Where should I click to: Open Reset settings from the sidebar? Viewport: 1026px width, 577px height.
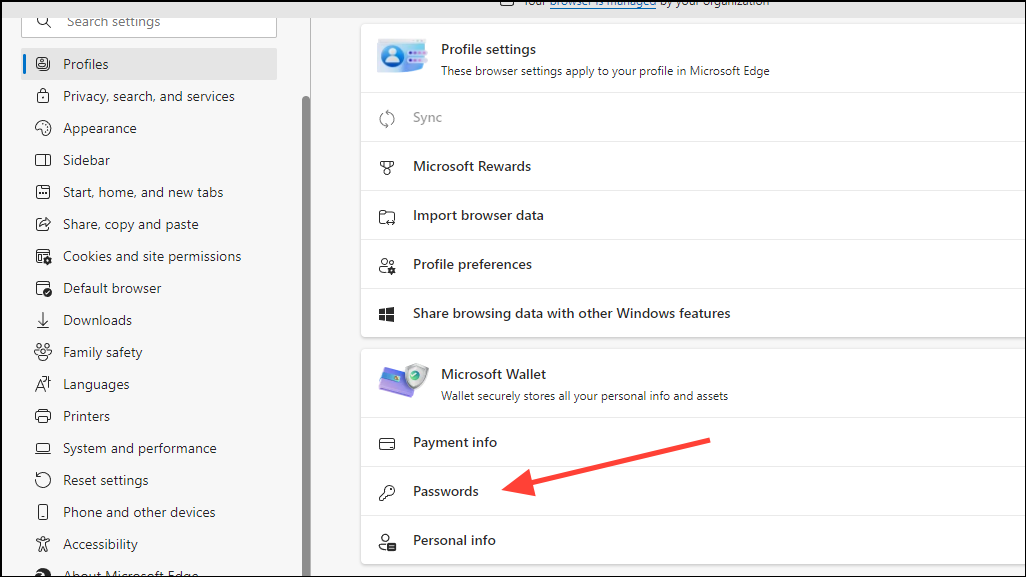(104, 480)
